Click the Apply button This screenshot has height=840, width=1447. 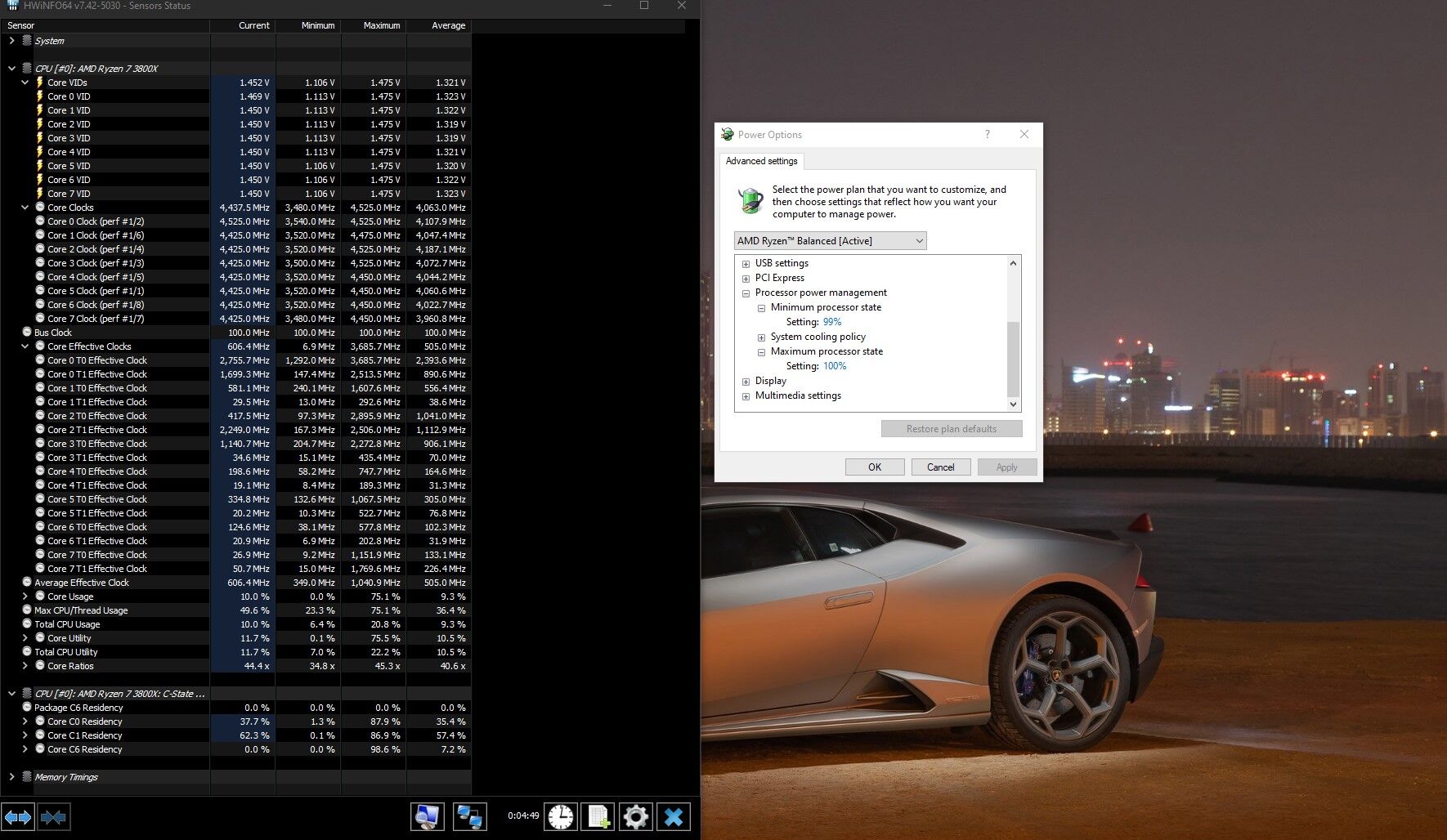[1006, 467]
